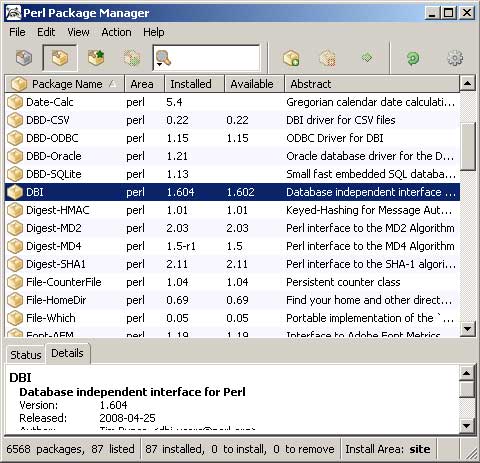The width and height of the screenshot is (480, 463).
Task: Select the Date-Calc package name
Action: [50, 102]
